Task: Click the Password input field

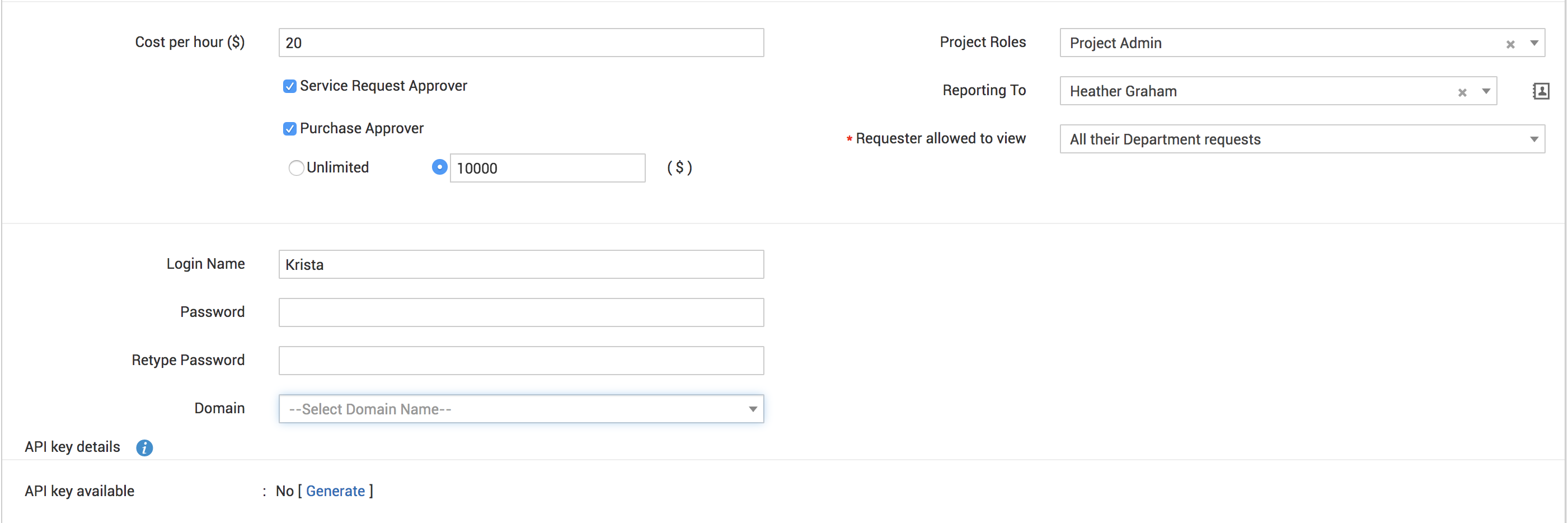Action: 521,313
